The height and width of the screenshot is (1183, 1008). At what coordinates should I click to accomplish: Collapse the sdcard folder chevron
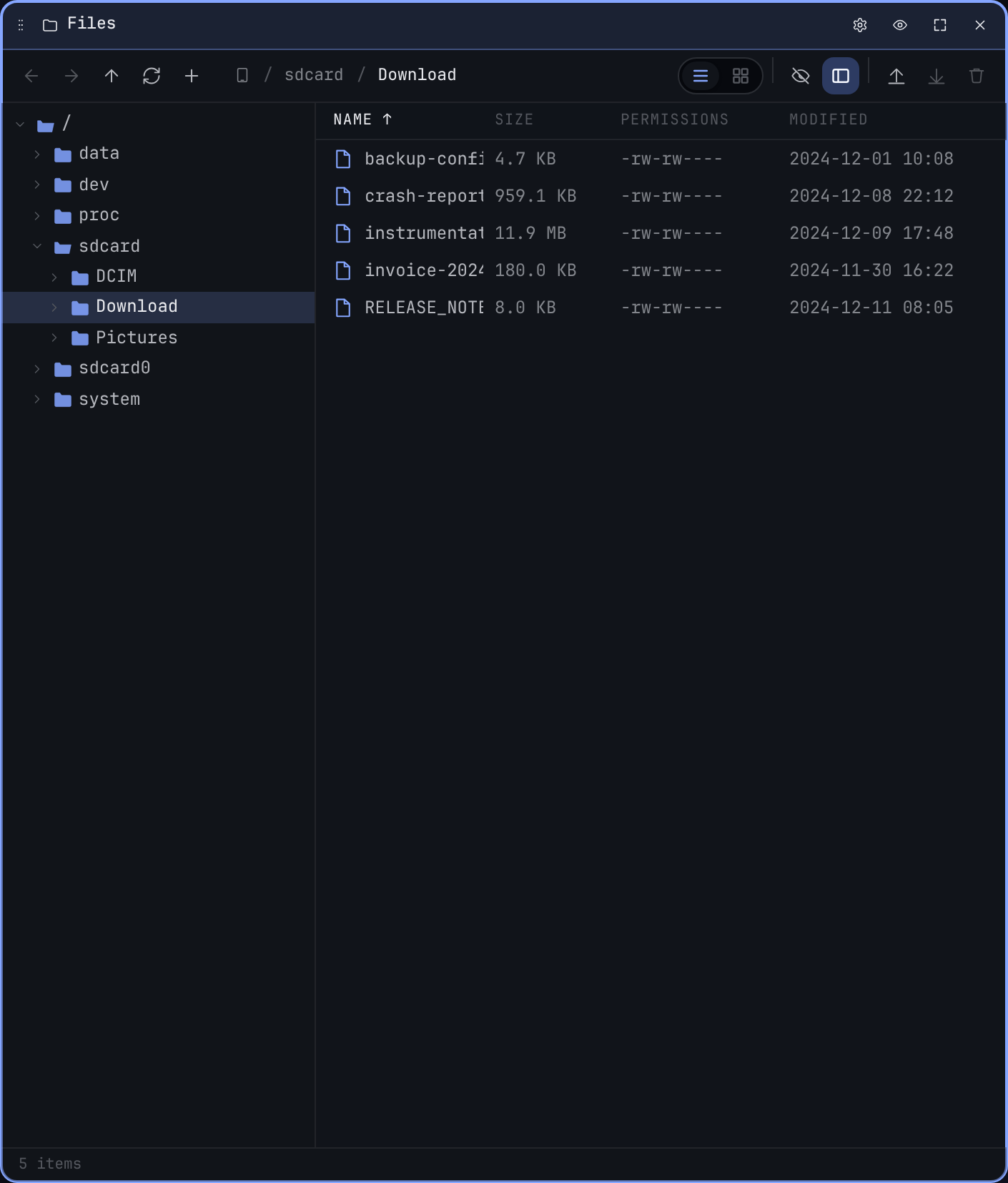pyautogui.click(x=37, y=247)
